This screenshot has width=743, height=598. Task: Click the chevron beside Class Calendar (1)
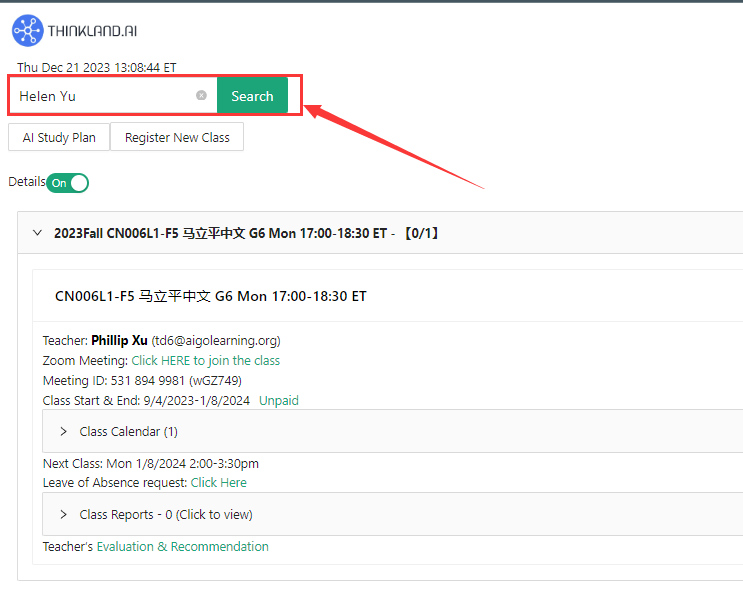tap(64, 432)
